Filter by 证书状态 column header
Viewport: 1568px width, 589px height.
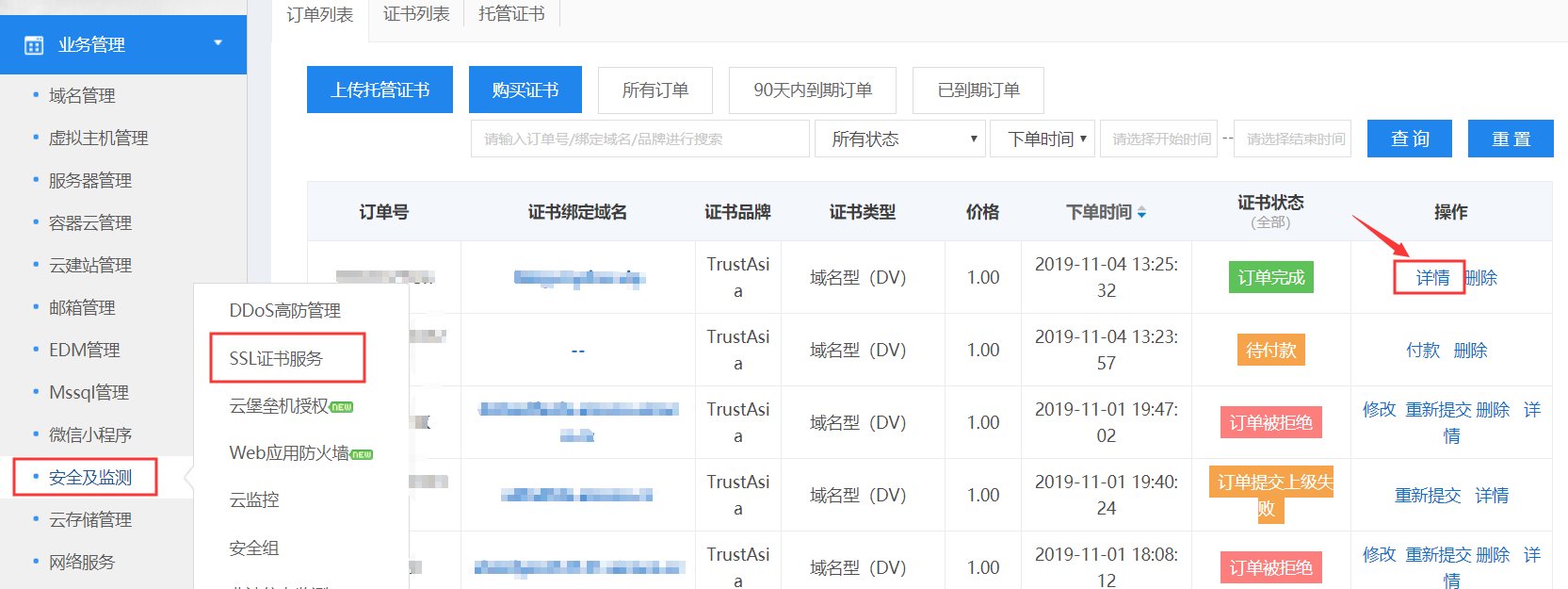(1269, 211)
